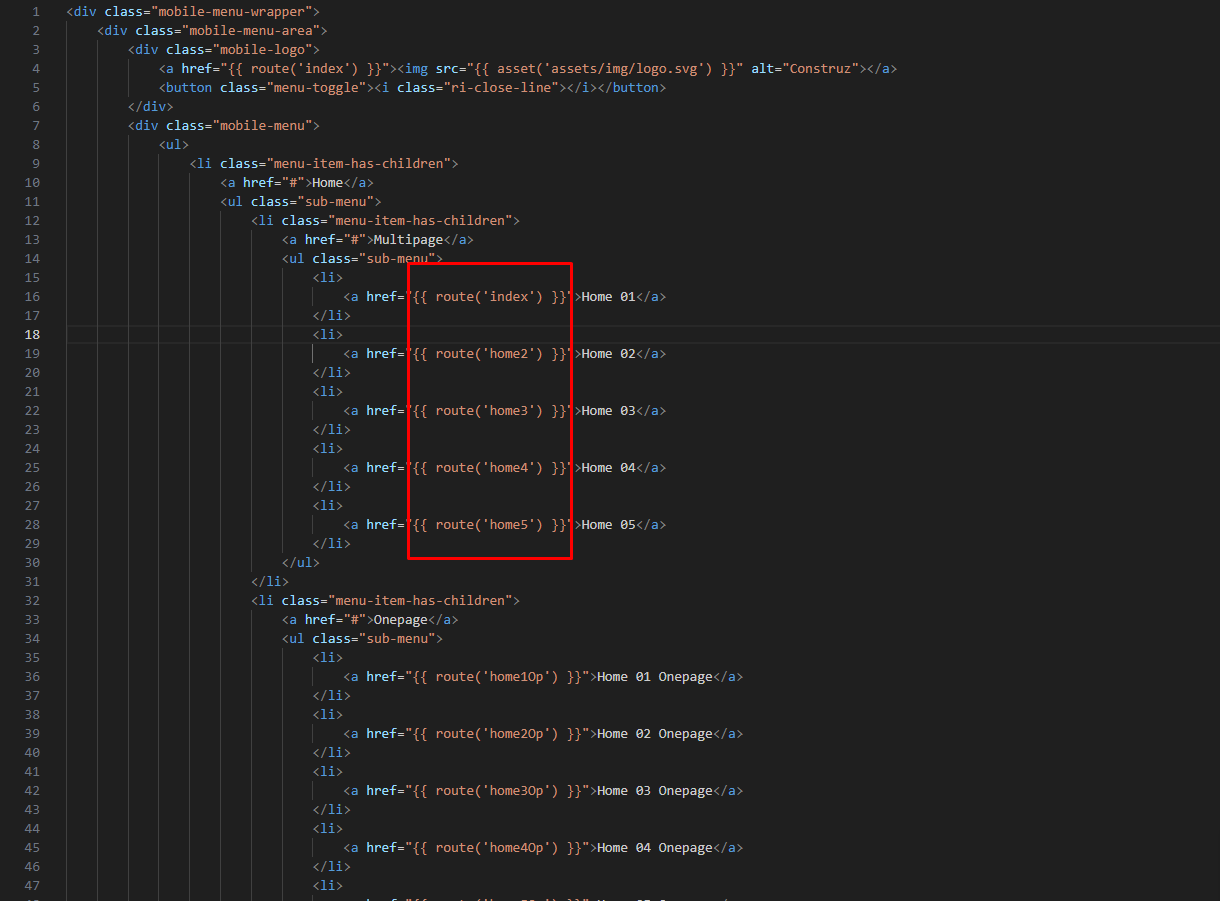Click the Onepage anchor text on line 33
Image resolution: width=1220 pixels, height=901 pixels.
tap(401, 619)
